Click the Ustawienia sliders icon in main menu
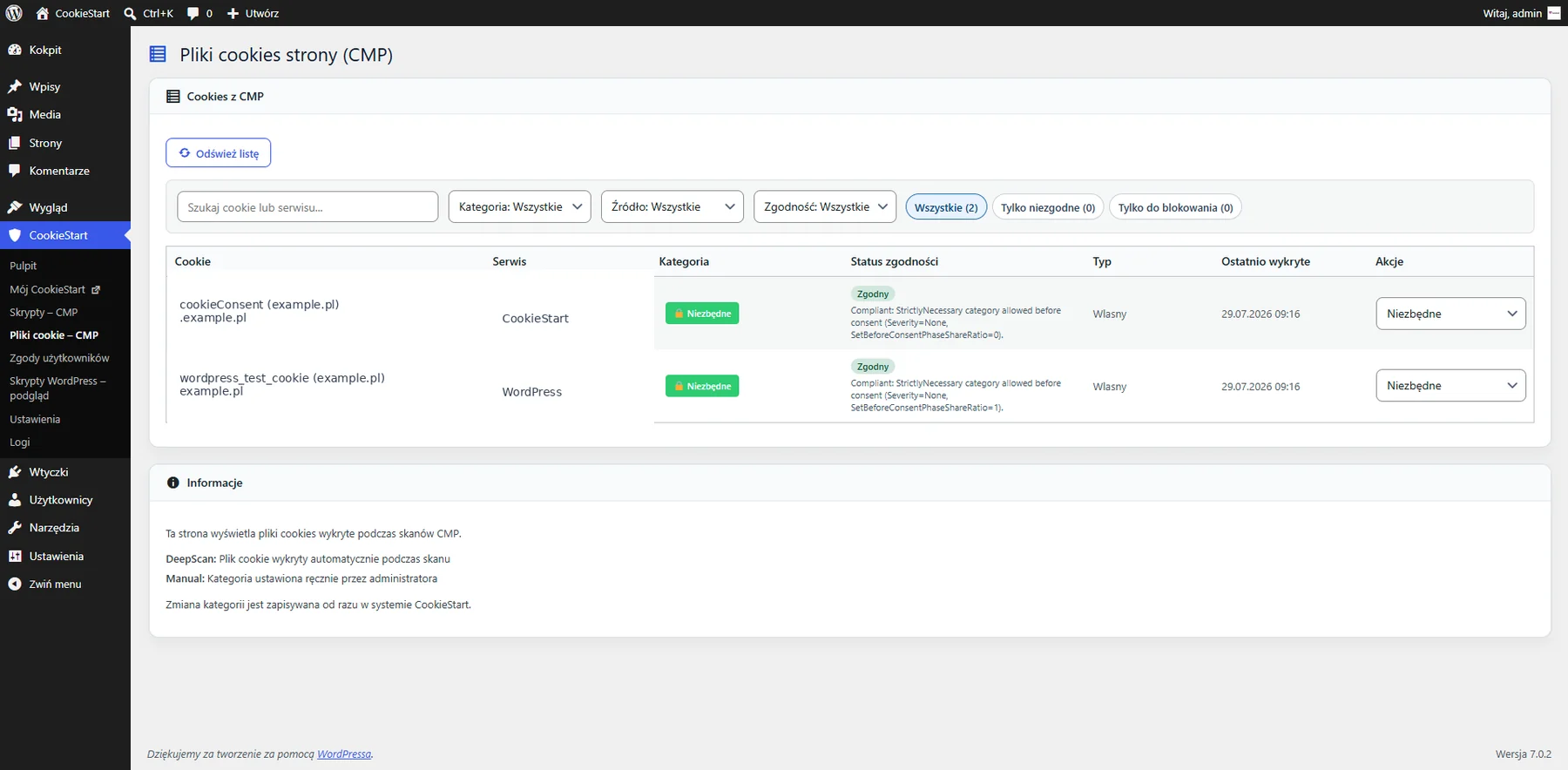The image size is (1568, 770). pyautogui.click(x=15, y=556)
